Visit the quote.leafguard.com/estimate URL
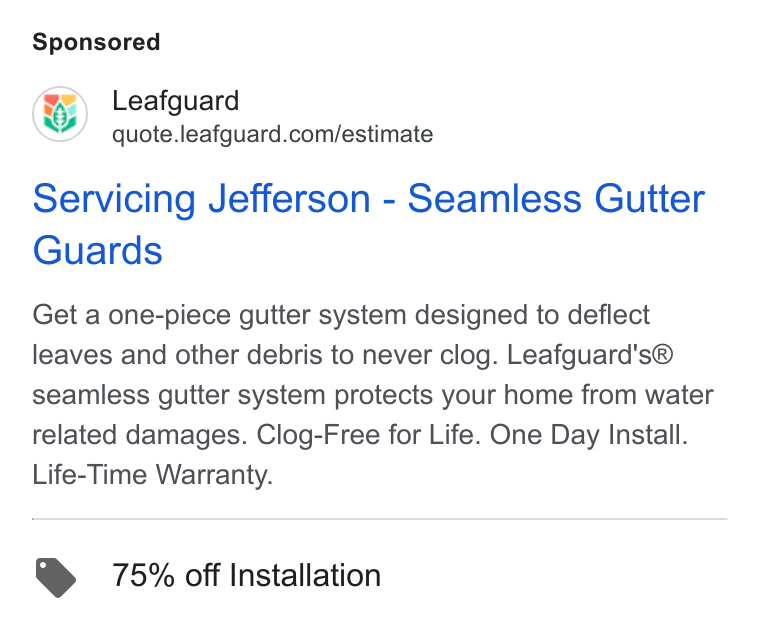The image size is (760, 636). click(x=272, y=134)
